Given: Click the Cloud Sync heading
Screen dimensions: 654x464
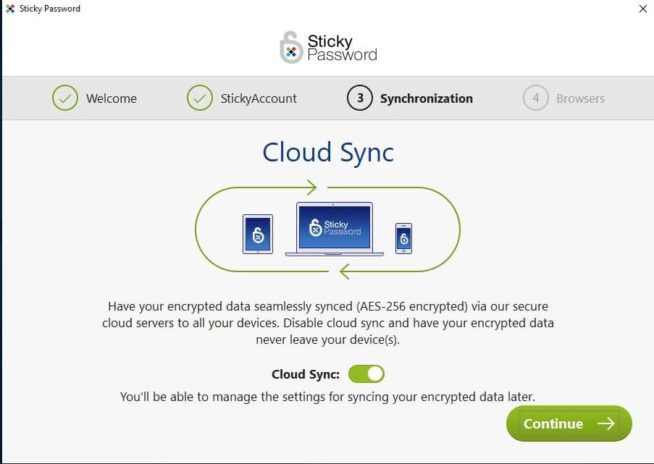Looking at the screenshot, I should click(328, 153).
